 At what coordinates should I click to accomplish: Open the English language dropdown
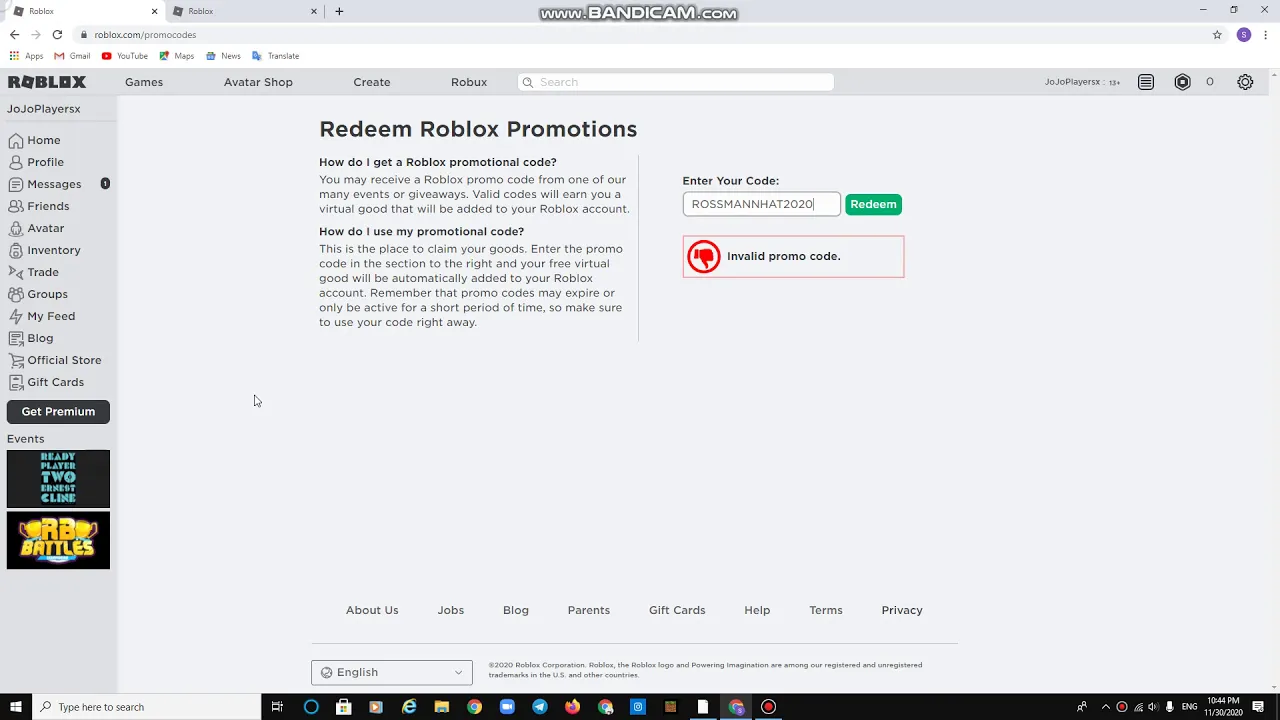point(392,672)
